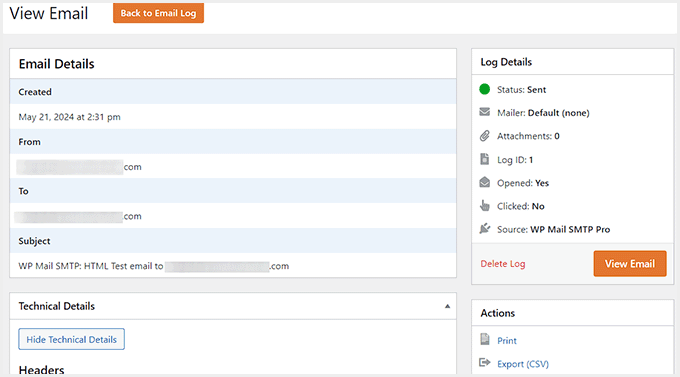The width and height of the screenshot is (680, 377).
Task: Click the open envelope icon beside Opened
Action: (484, 182)
